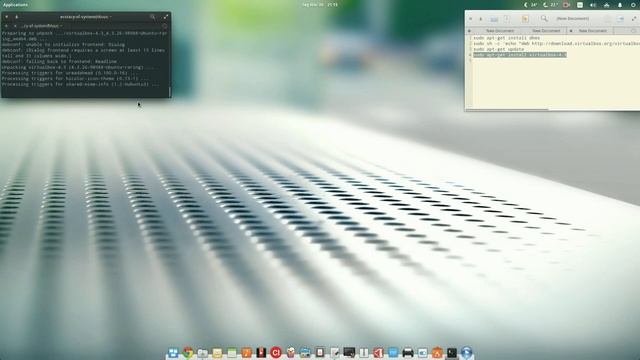Select the first 'New Document' tab in editor
640x360 pixels.
(500, 31)
